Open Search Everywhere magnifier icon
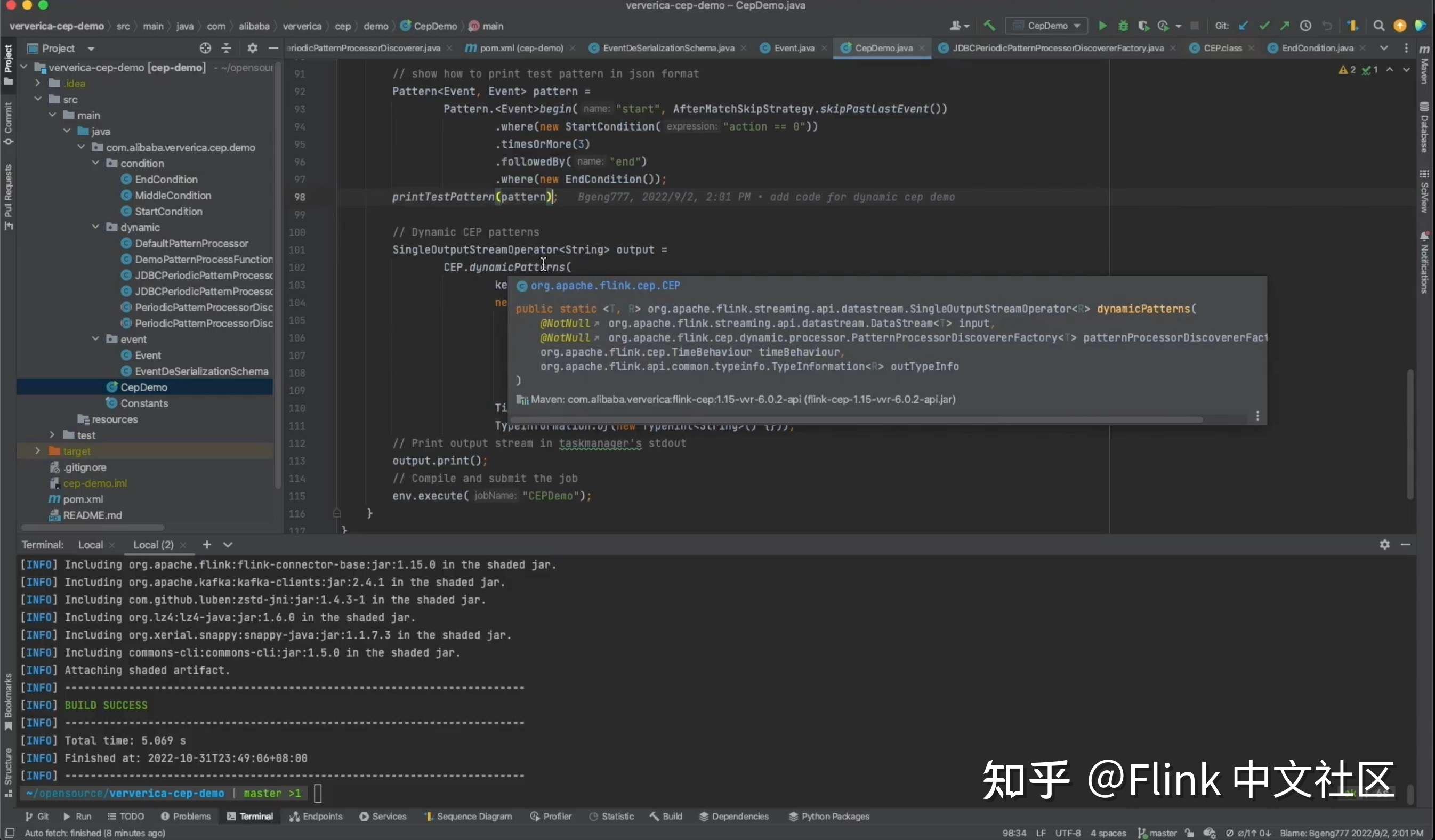 (x=1378, y=26)
